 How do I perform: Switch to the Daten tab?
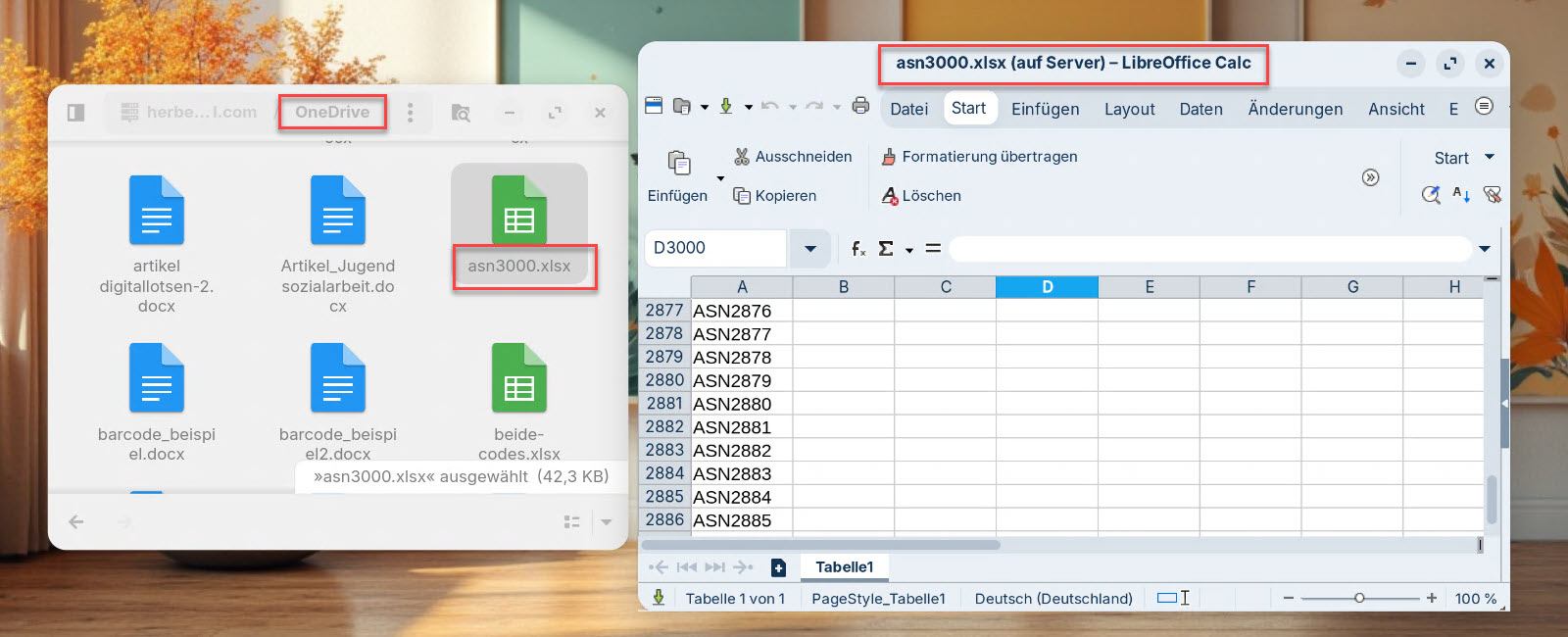(x=1200, y=109)
